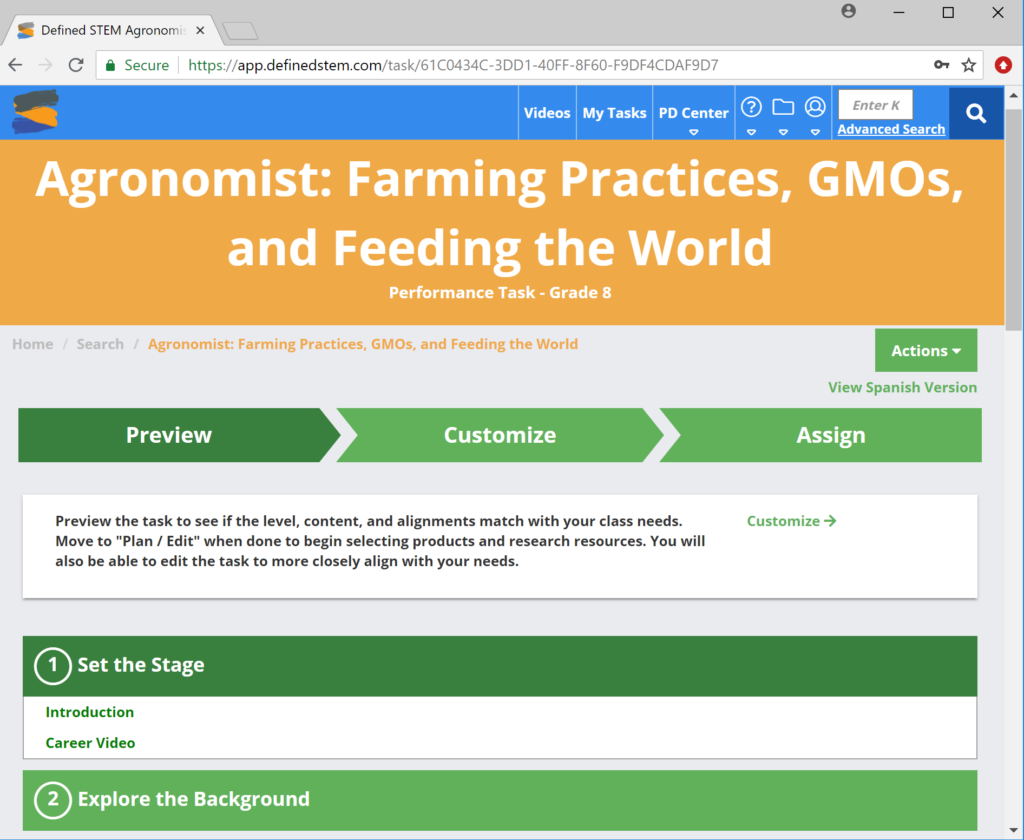Click the Chrome profile avatar icon
Screen dimensions: 1024x840
click(x=849, y=12)
